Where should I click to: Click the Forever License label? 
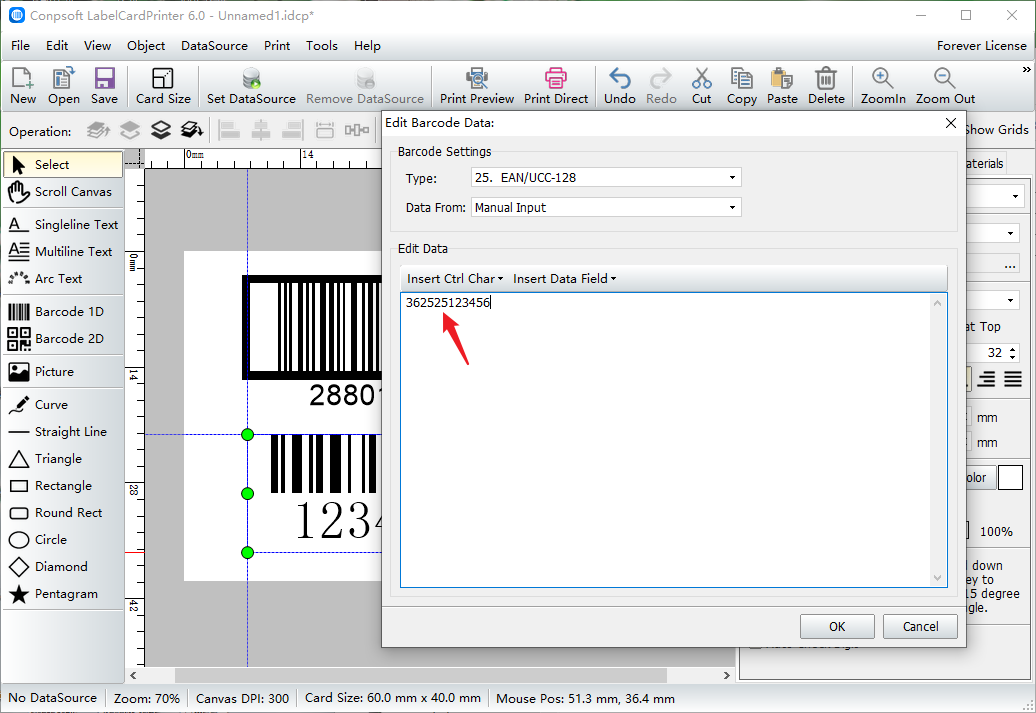coord(981,46)
